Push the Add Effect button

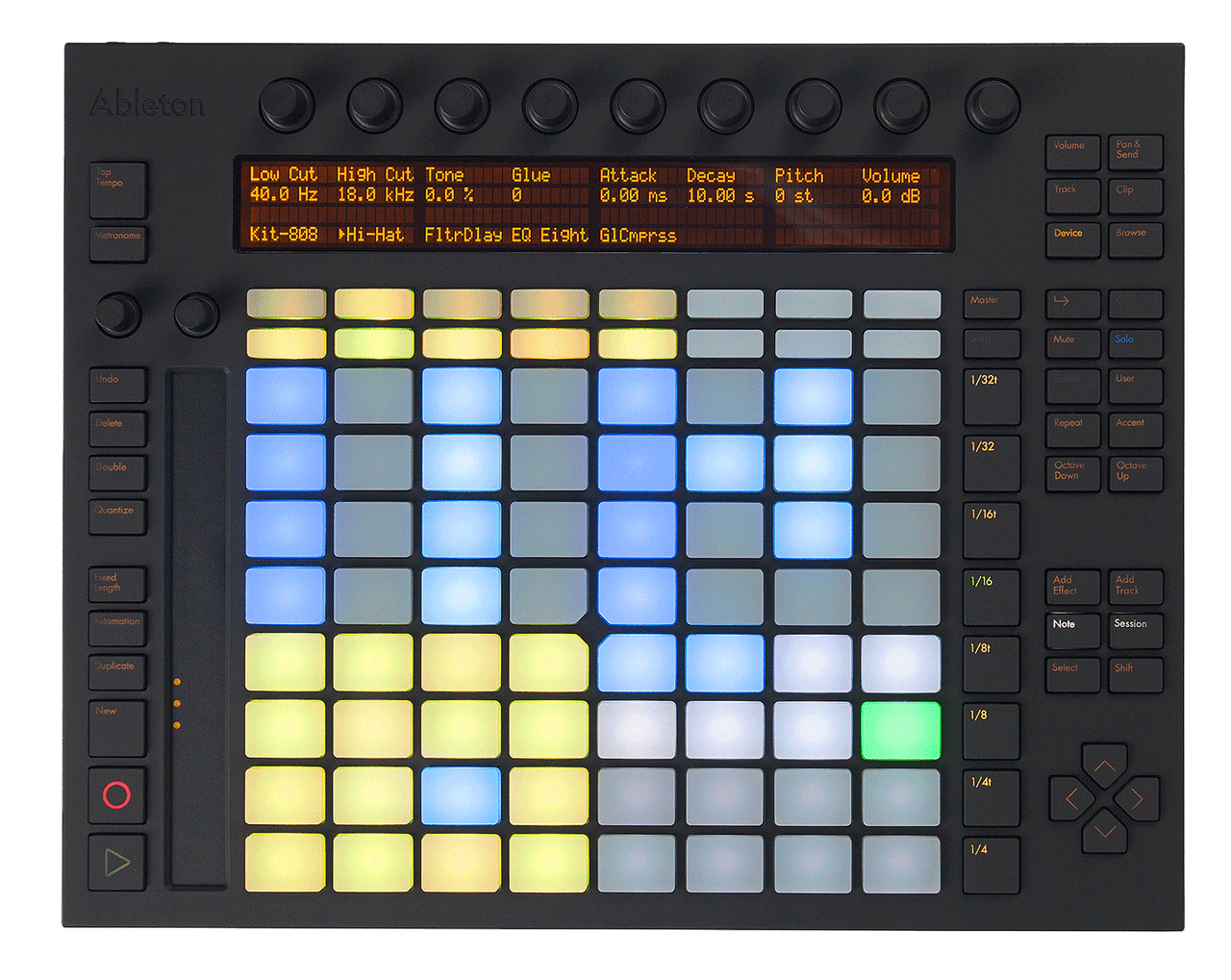[x=1072, y=587]
